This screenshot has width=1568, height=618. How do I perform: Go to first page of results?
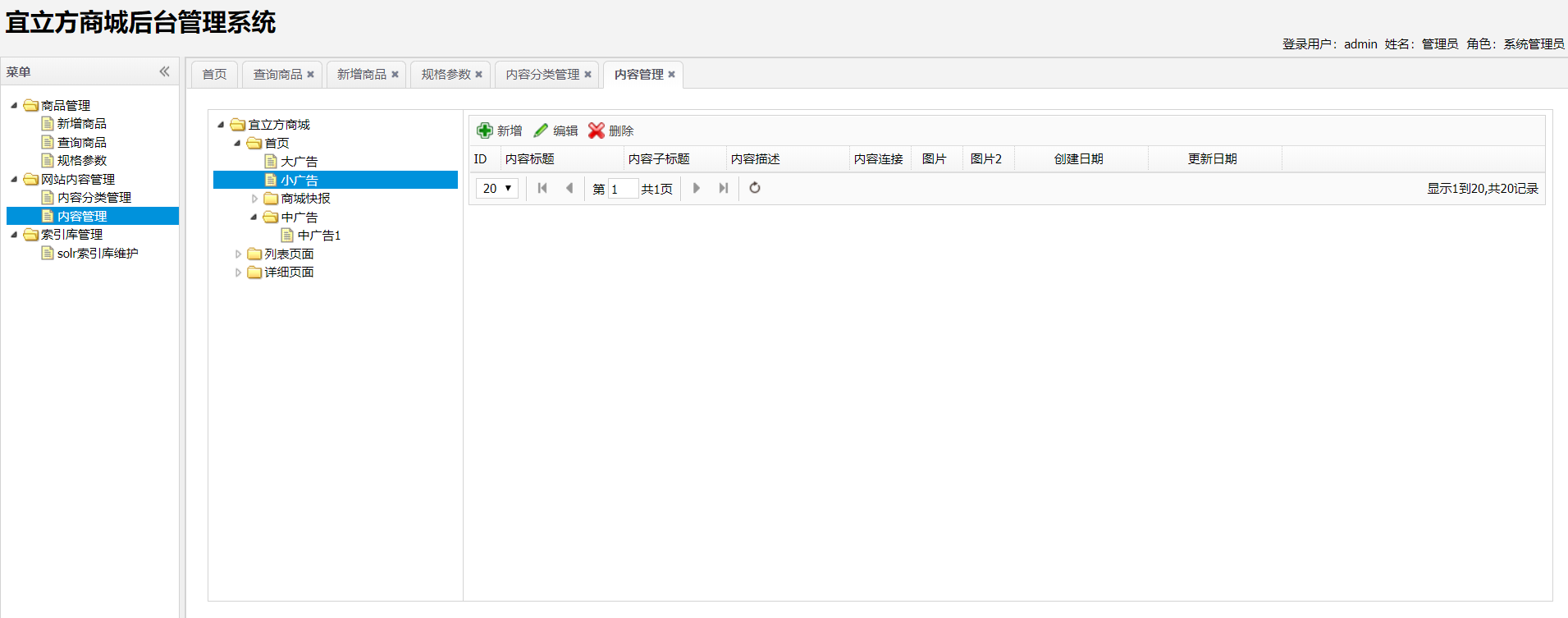tap(542, 188)
